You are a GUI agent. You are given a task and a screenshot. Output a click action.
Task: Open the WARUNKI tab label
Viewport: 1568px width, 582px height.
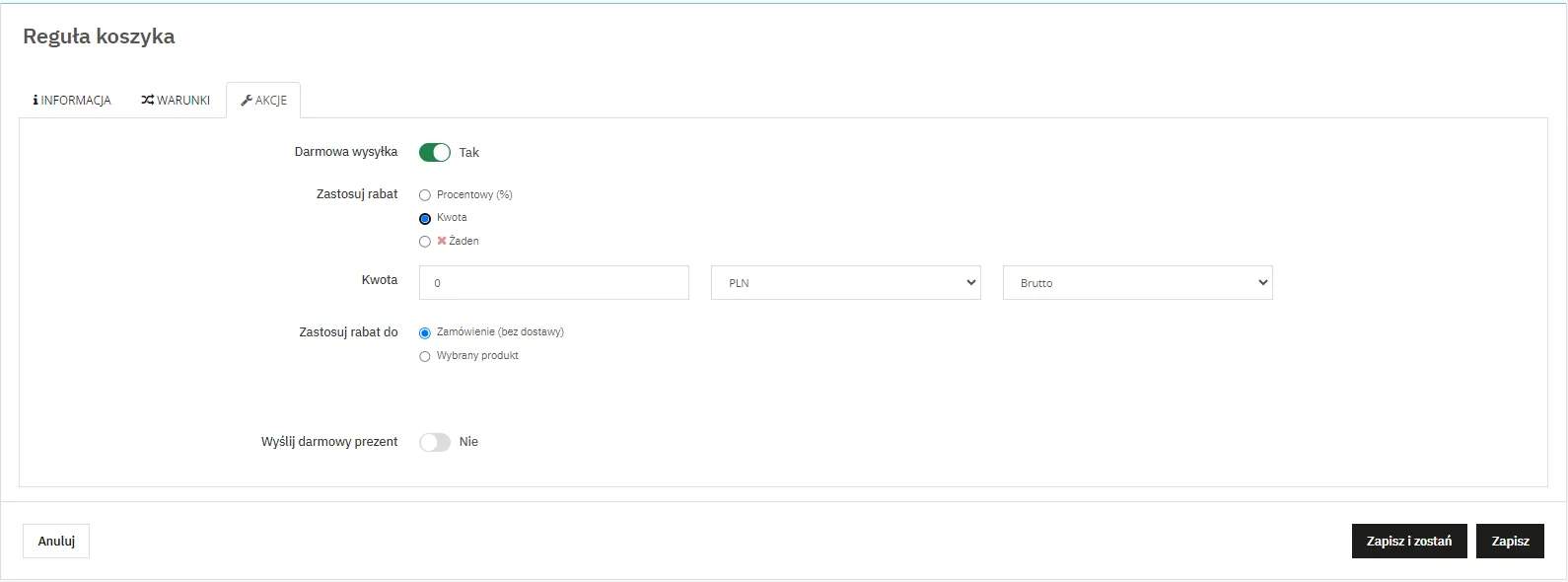[x=183, y=101]
